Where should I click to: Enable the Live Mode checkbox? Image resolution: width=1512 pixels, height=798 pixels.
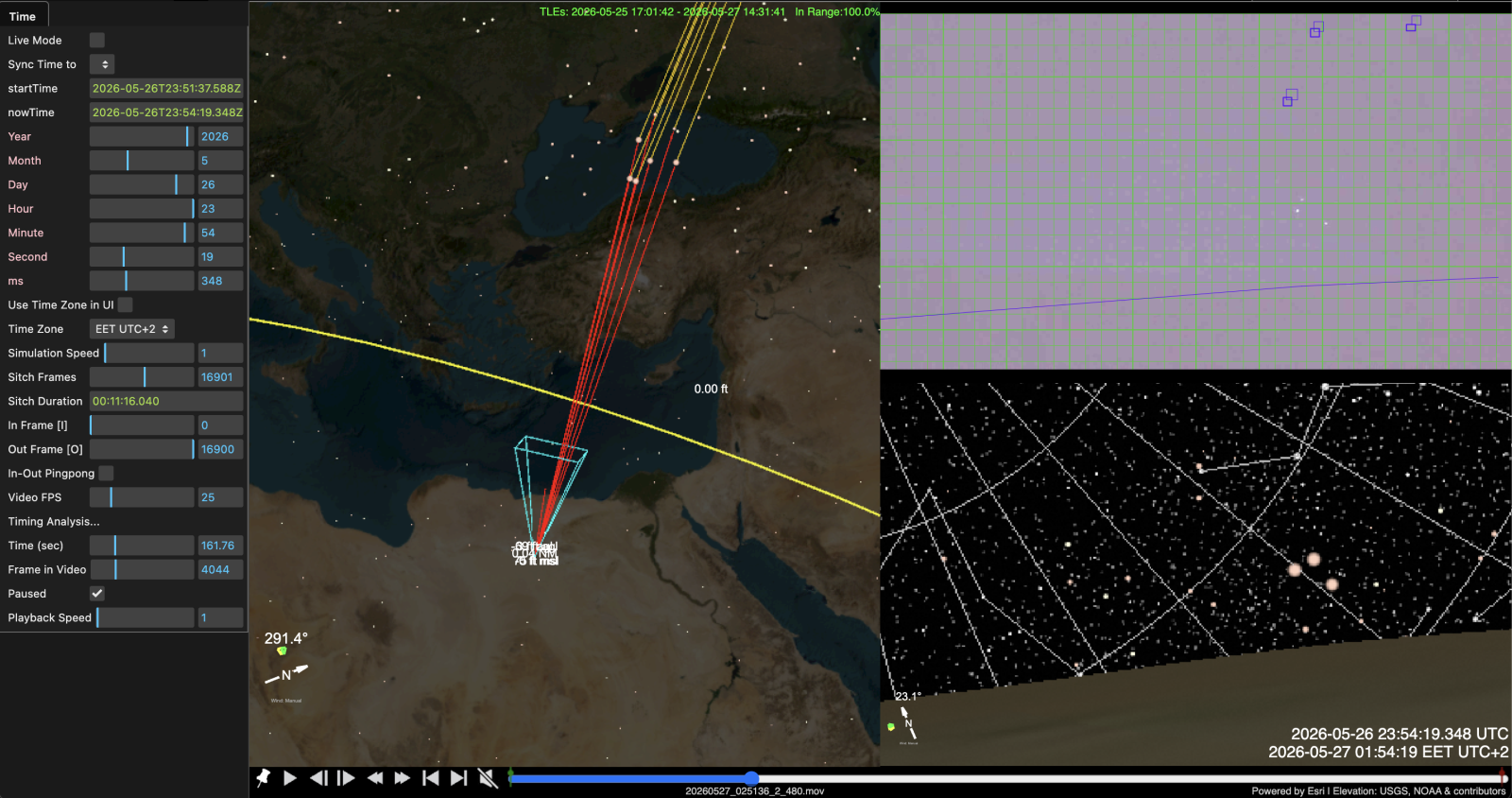click(x=97, y=40)
